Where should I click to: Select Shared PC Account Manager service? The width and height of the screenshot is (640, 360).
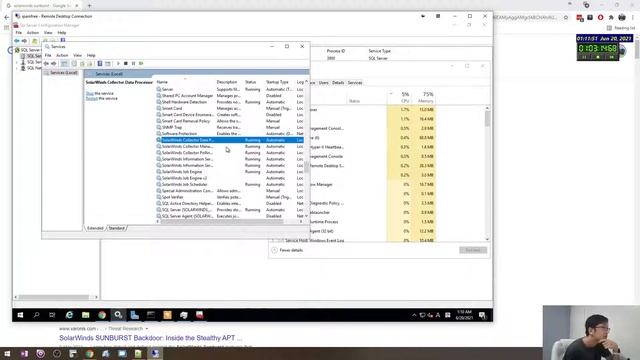point(230,96)
